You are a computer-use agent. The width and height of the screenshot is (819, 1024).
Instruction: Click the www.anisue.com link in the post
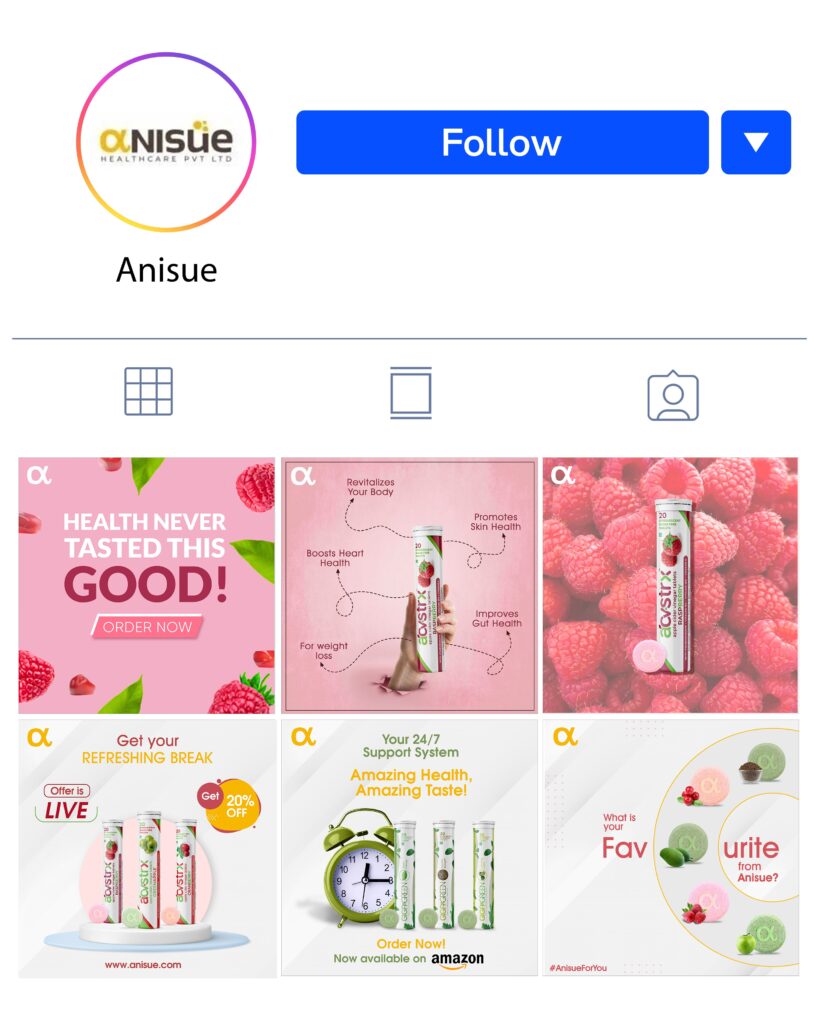(143, 965)
